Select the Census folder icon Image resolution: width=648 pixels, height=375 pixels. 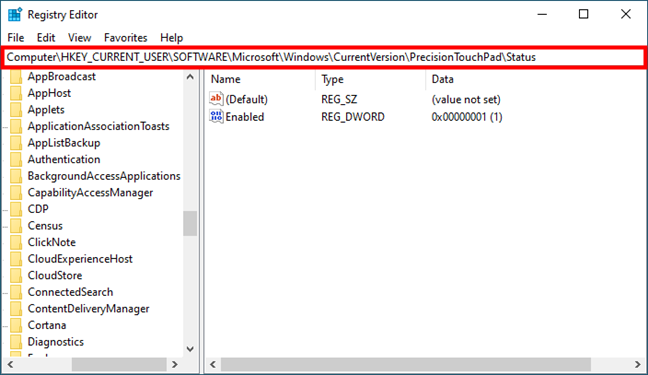tap(16, 226)
